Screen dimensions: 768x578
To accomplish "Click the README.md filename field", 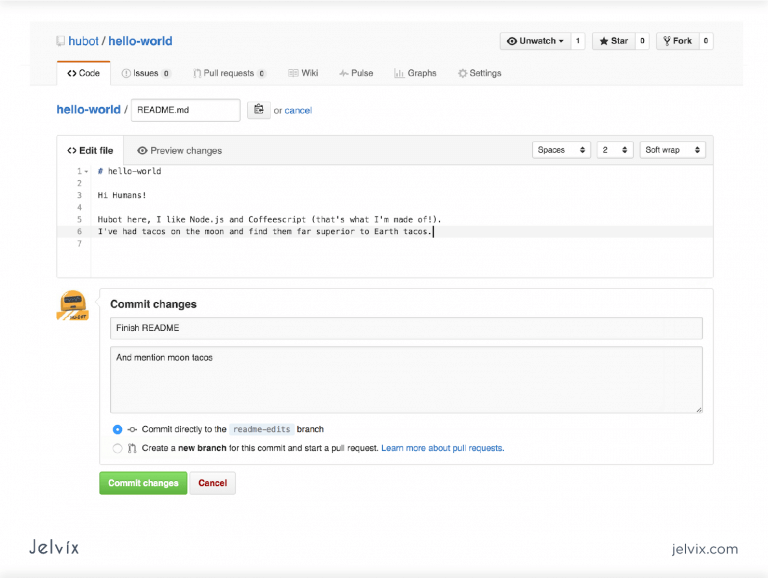I will 186,110.
